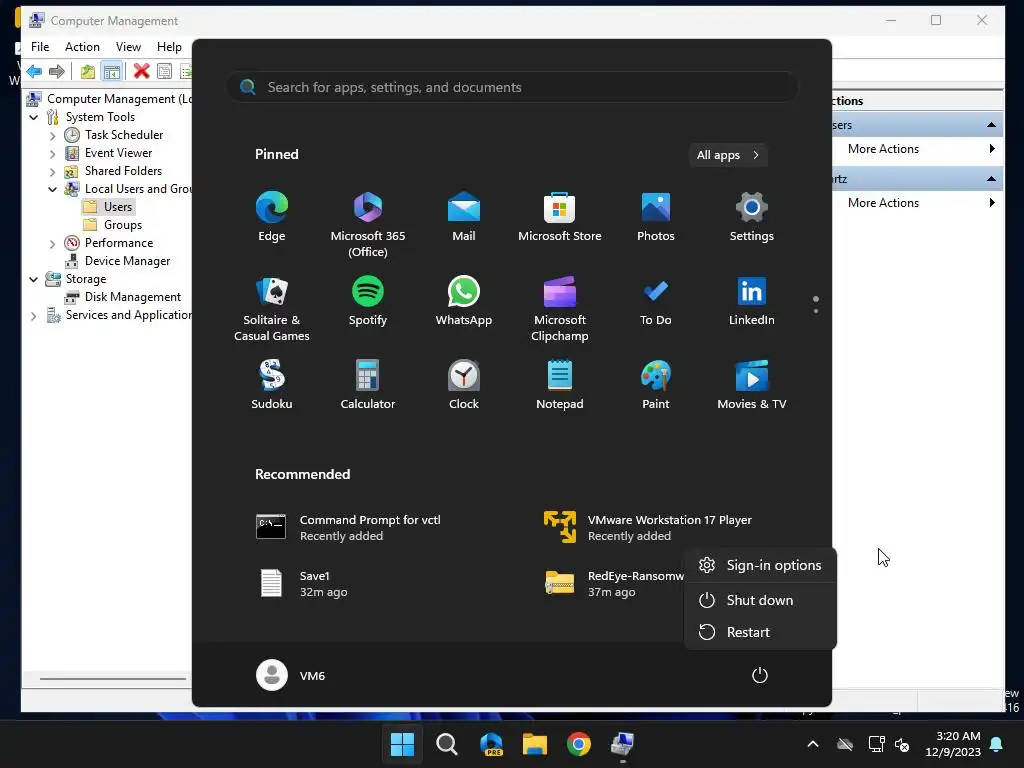1024x768 pixels.
Task: Open Microsoft Store from pinned apps
Action: pyautogui.click(x=560, y=217)
